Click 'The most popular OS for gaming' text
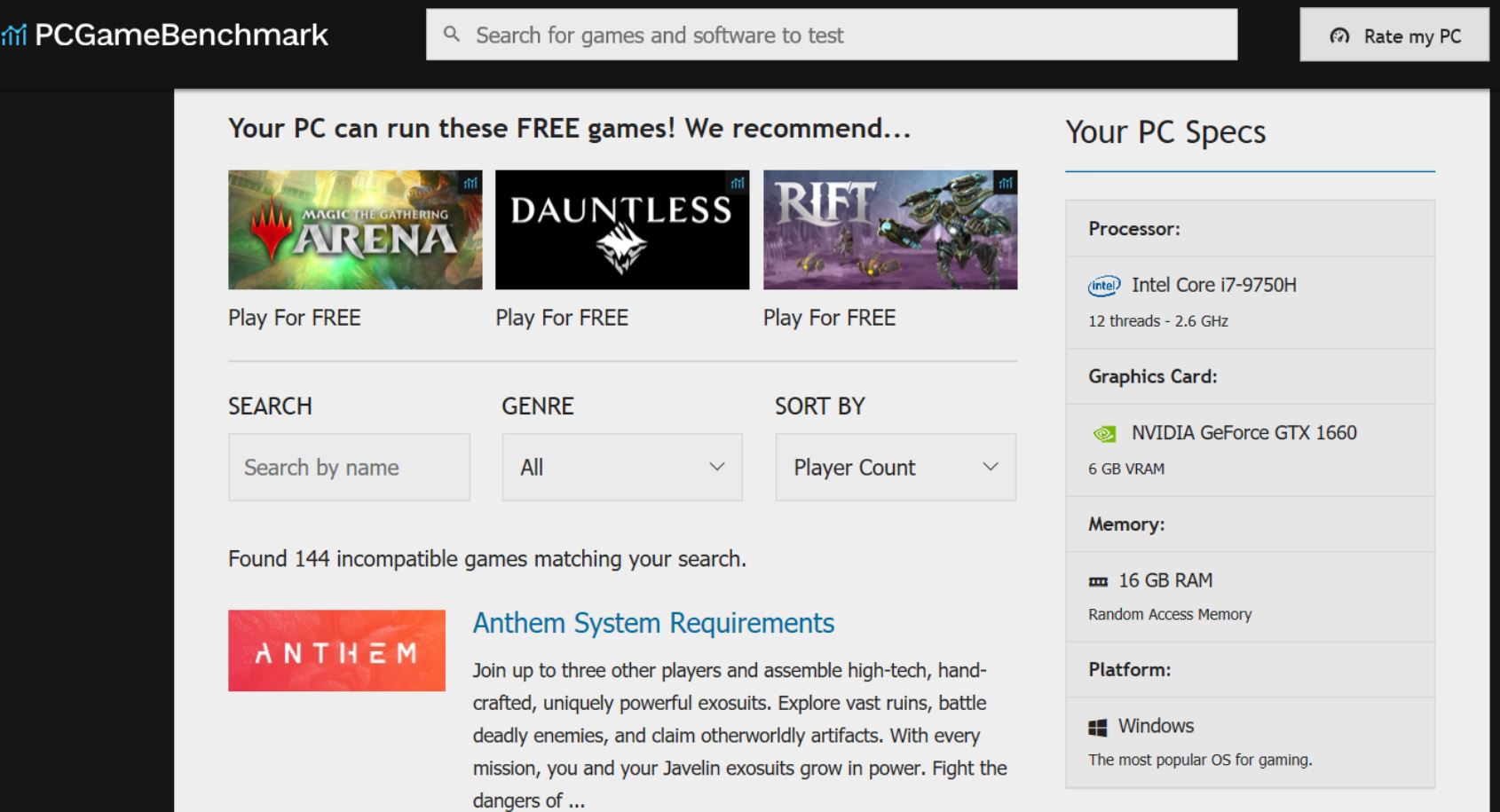This screenshot has width=1500, height=812. (1200, 760)
